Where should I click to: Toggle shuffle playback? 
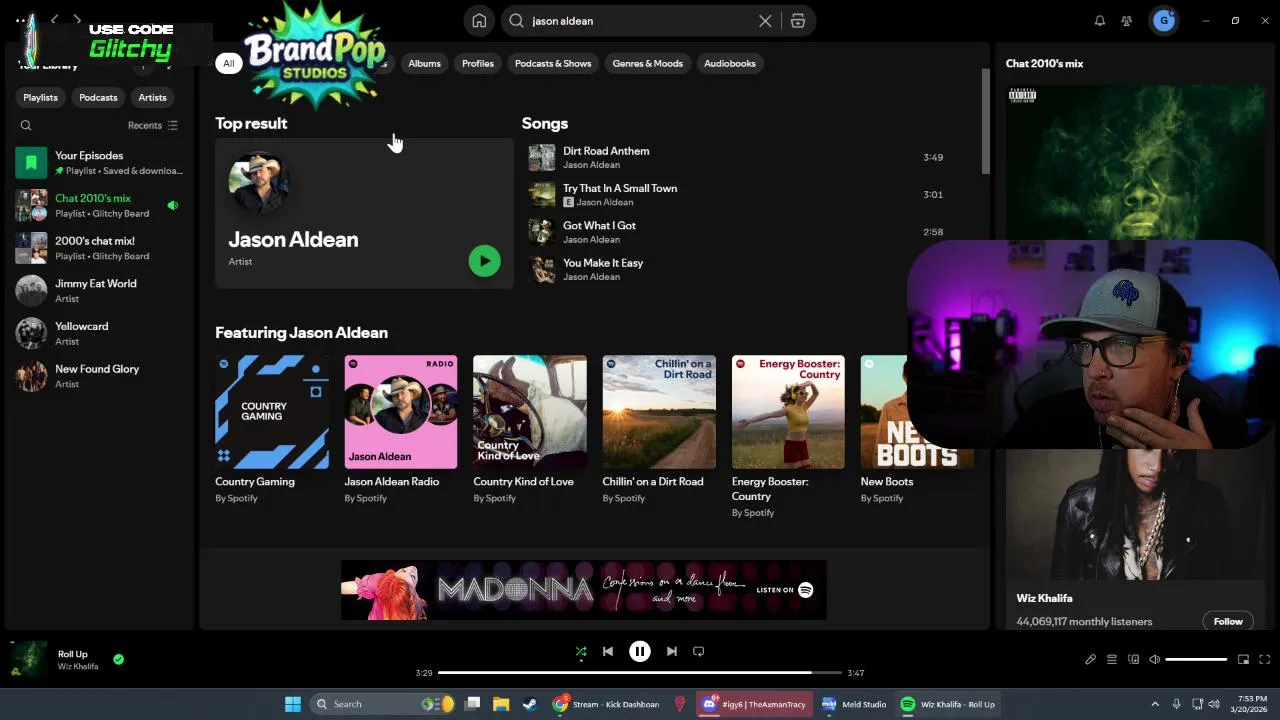point(581,652)
